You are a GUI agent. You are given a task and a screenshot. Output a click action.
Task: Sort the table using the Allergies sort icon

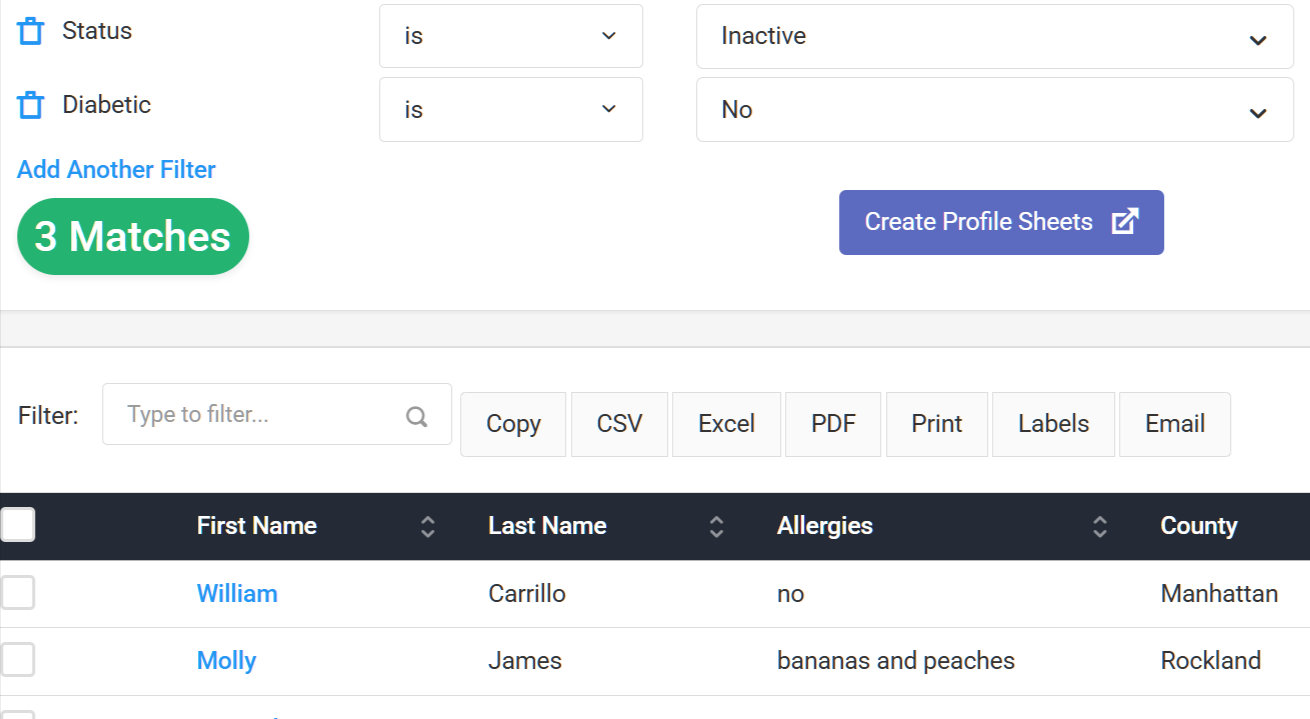(x=1099, y=525)
